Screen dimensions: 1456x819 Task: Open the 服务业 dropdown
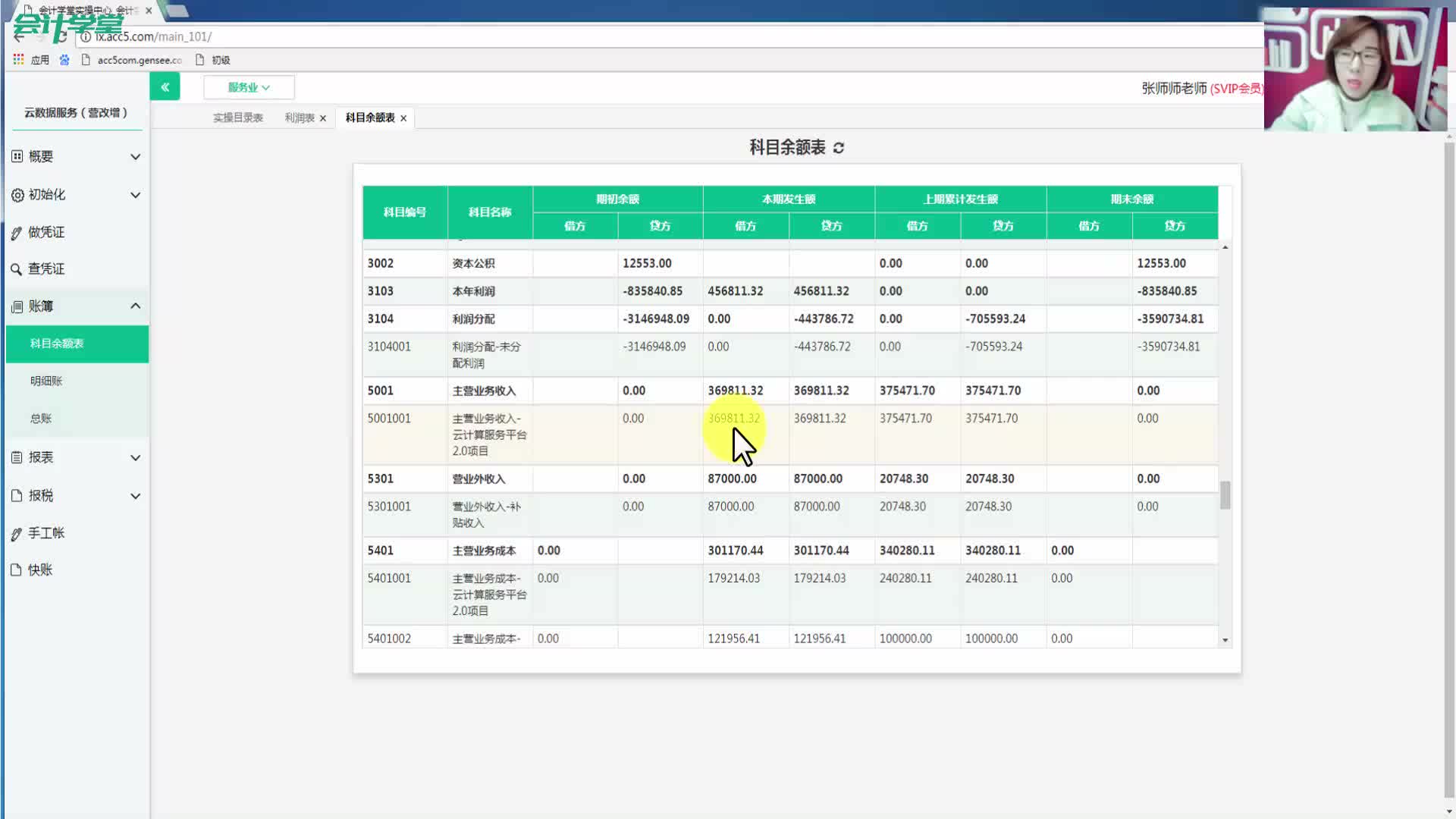pos(249,87)
